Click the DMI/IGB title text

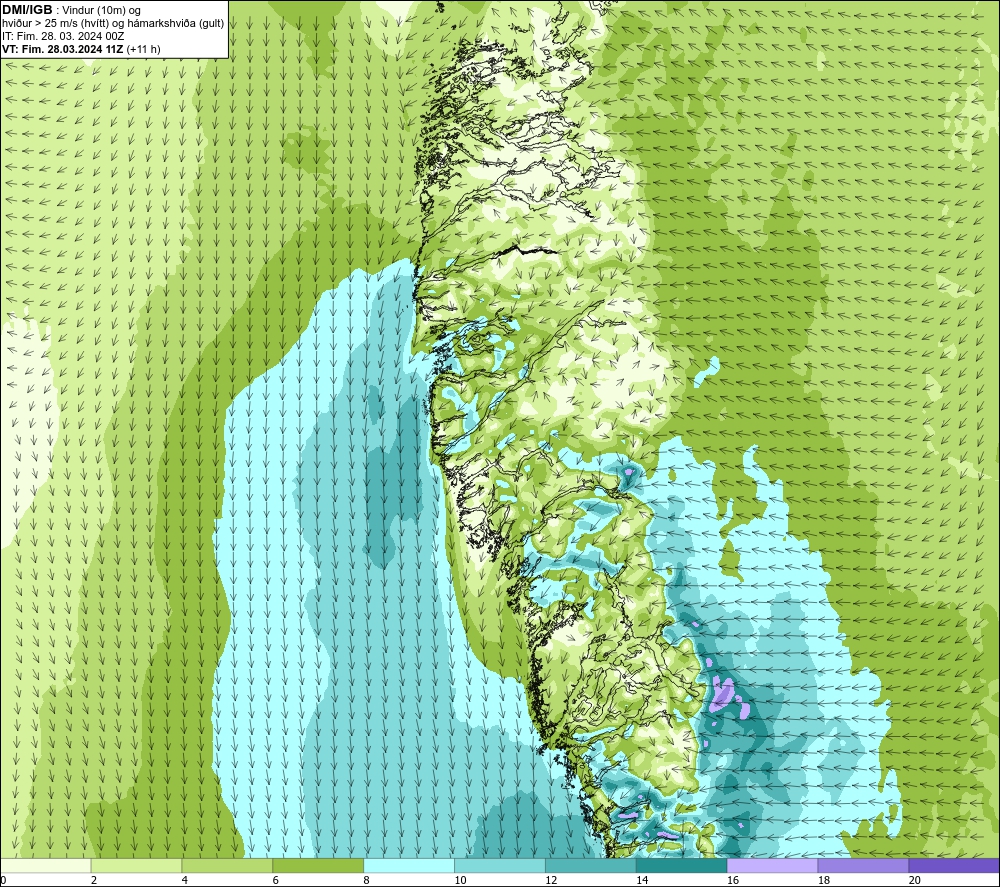point(27,10)
